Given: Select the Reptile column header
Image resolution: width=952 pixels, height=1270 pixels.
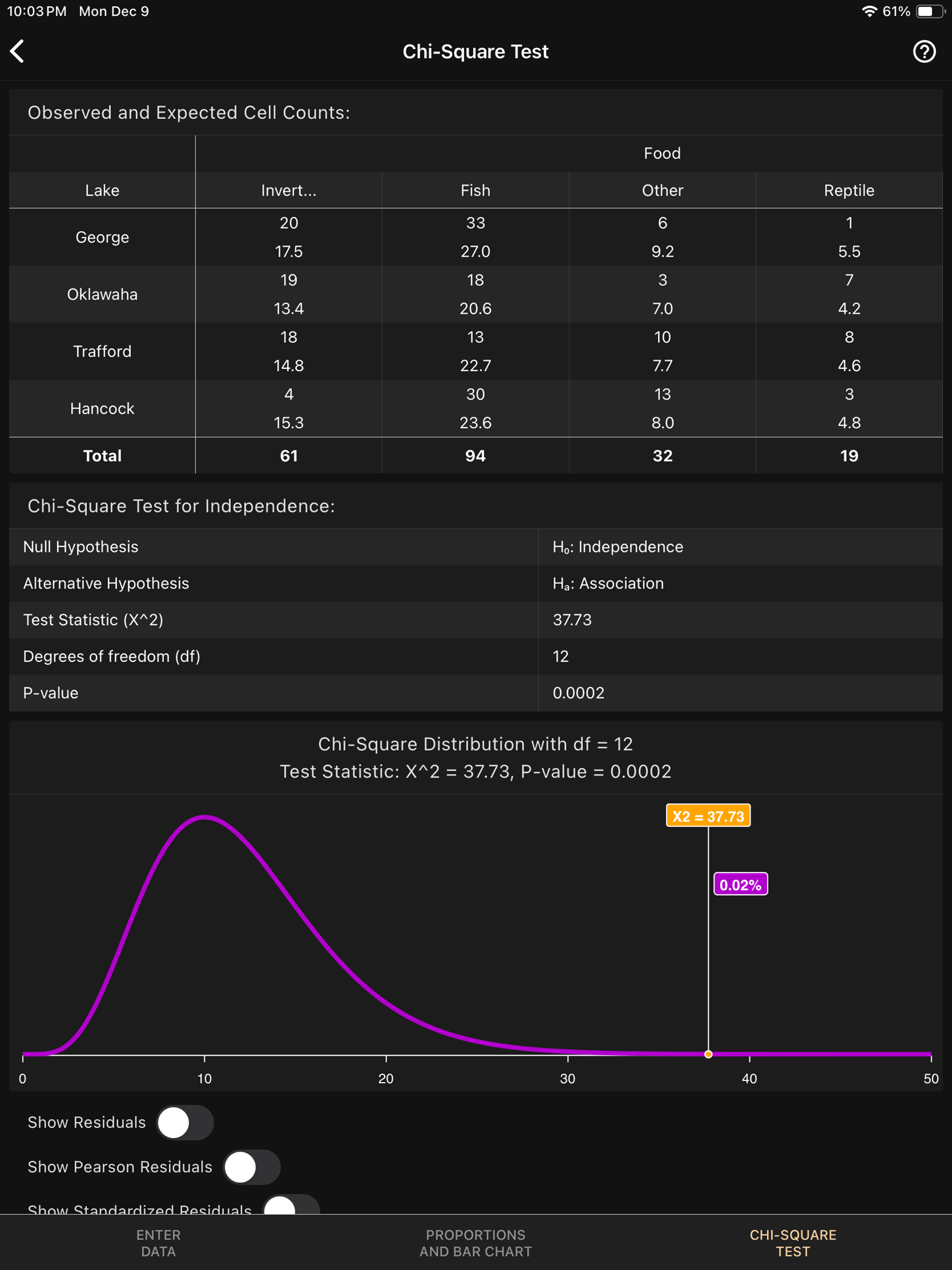Looking at the screenshot, I should point(849,190).
